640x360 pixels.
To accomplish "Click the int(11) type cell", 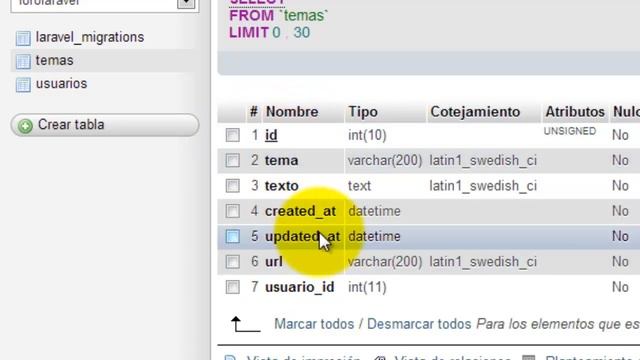I will click(367, 287).
